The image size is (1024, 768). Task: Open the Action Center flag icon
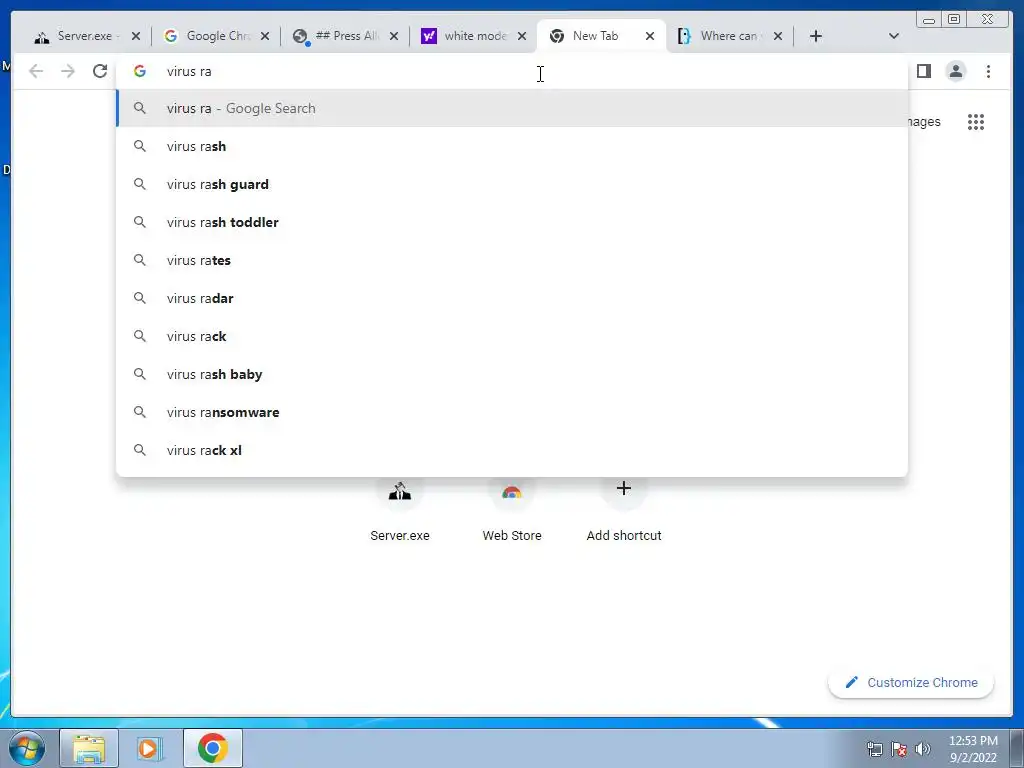tap(899, 749)
